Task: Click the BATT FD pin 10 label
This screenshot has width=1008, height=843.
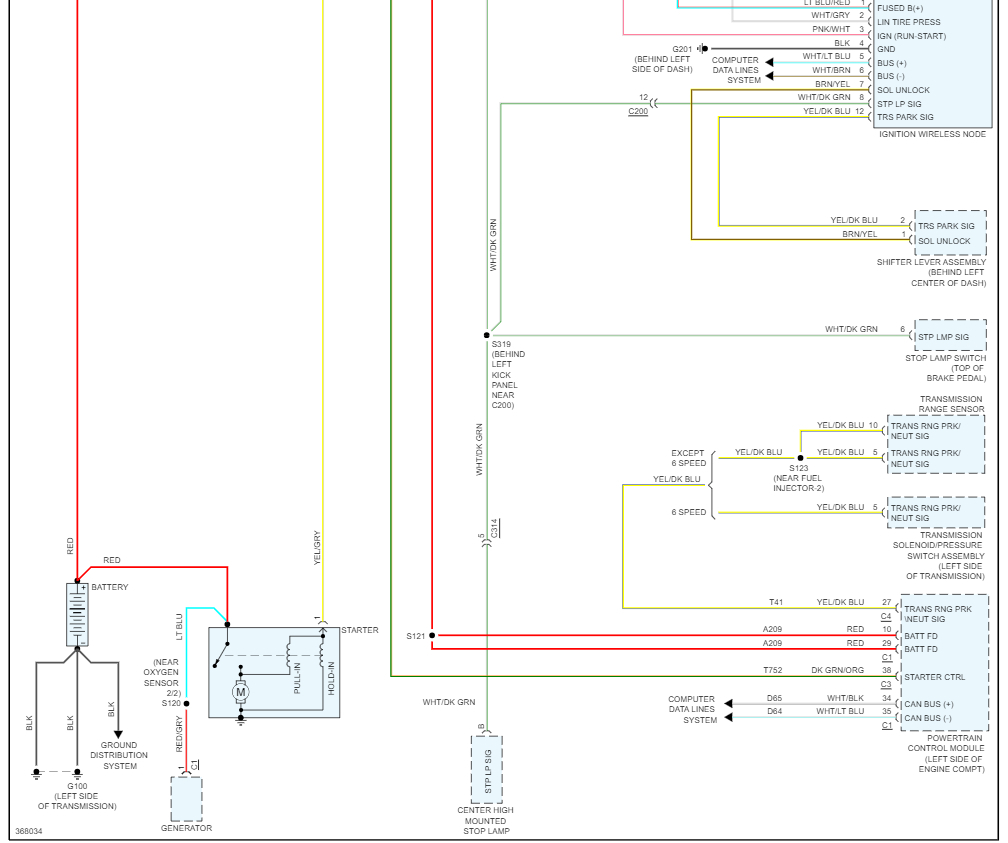Action: (921, 636)
